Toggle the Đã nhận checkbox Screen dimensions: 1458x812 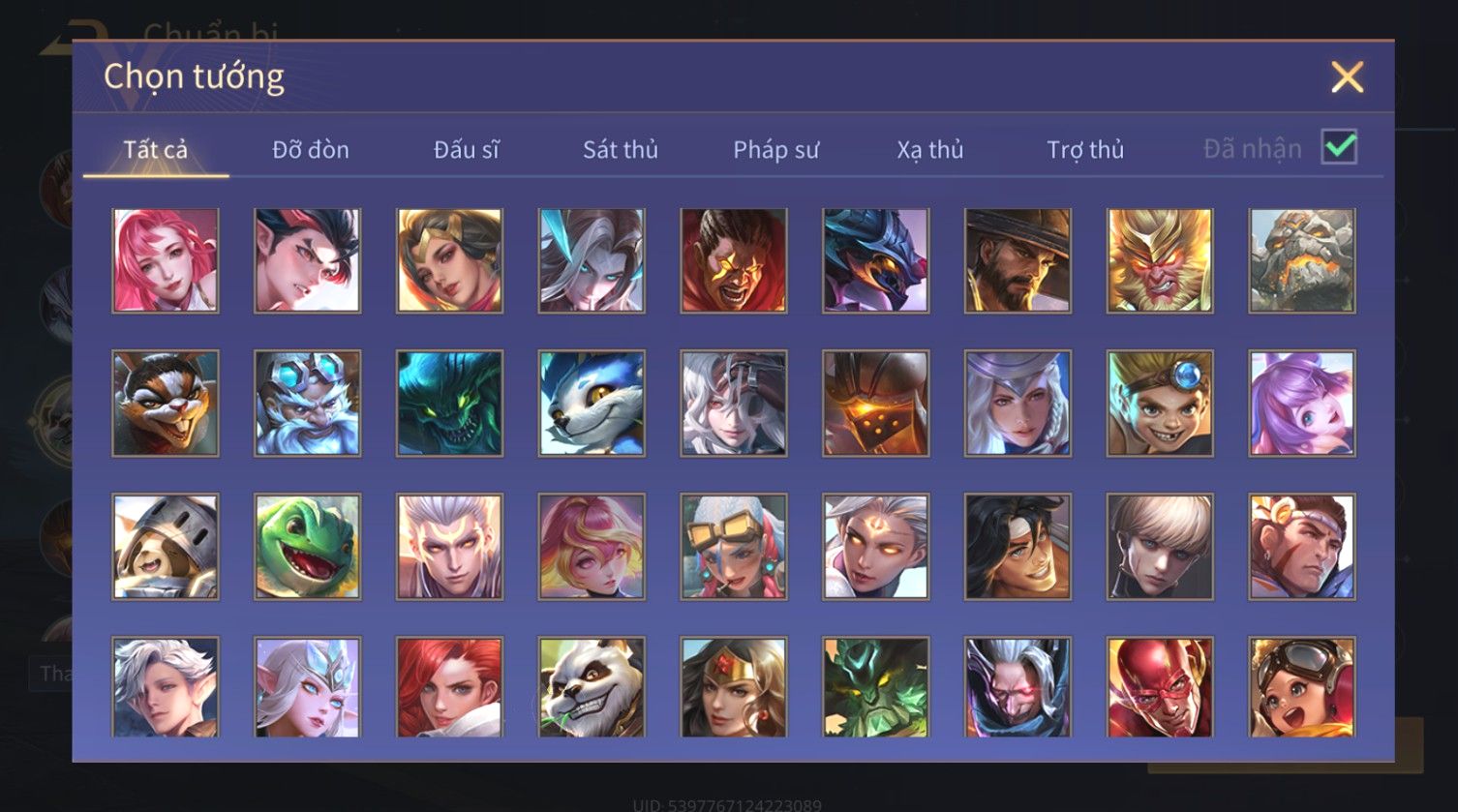coord(1339,148)
